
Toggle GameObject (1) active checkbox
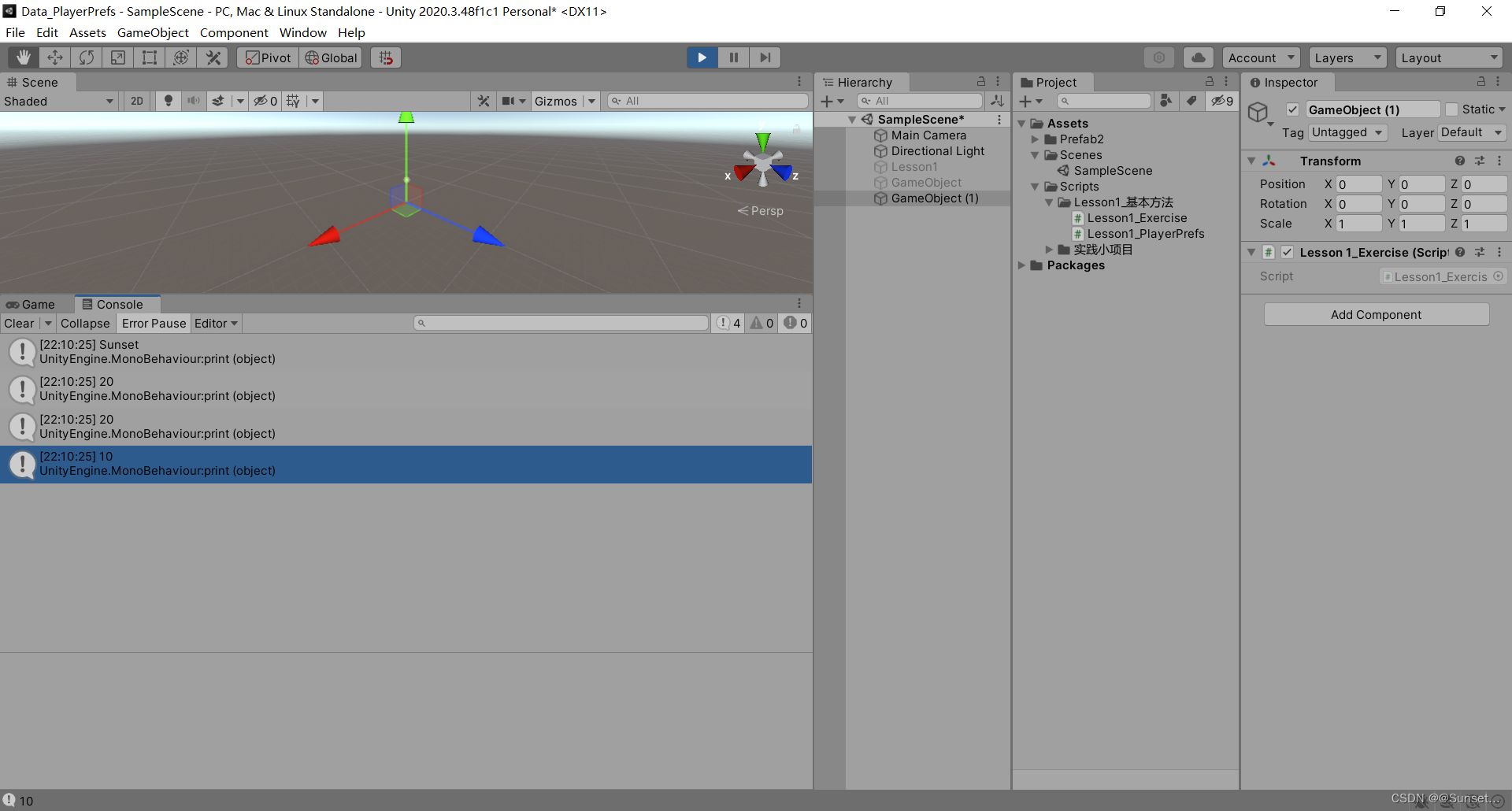1292,109
